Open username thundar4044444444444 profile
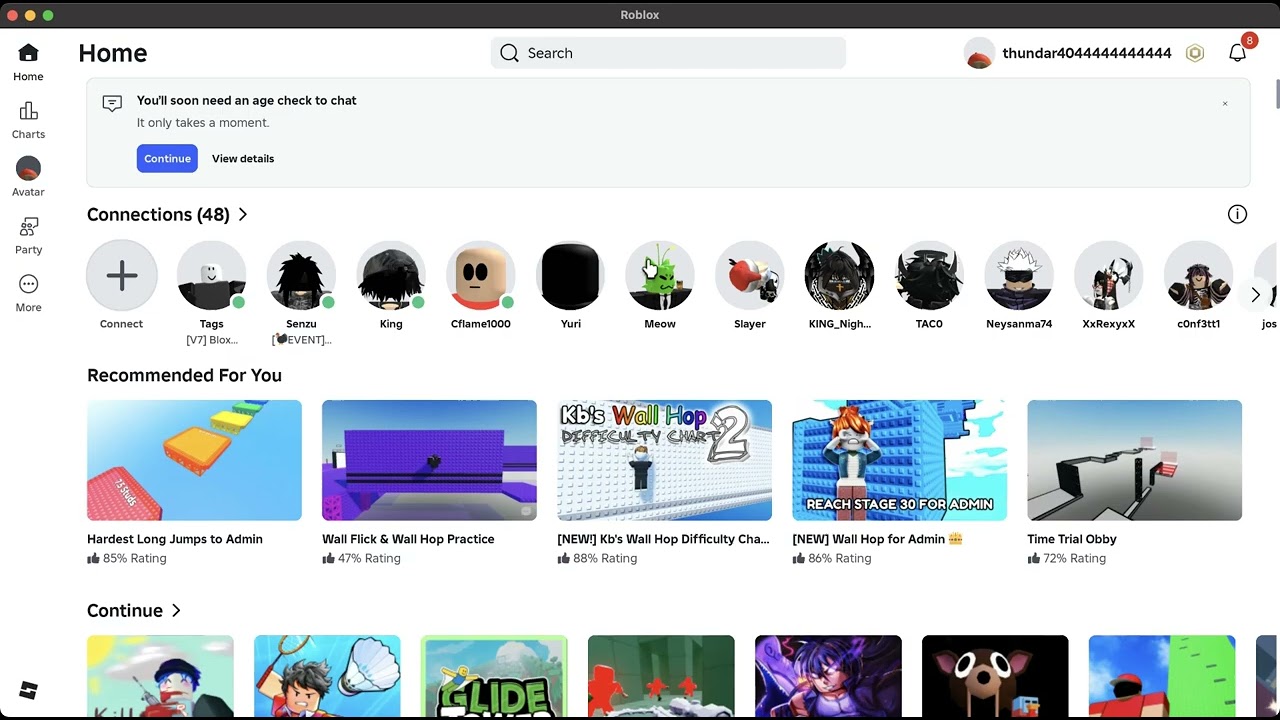1280x720 pixels. tap(1087, 53)
